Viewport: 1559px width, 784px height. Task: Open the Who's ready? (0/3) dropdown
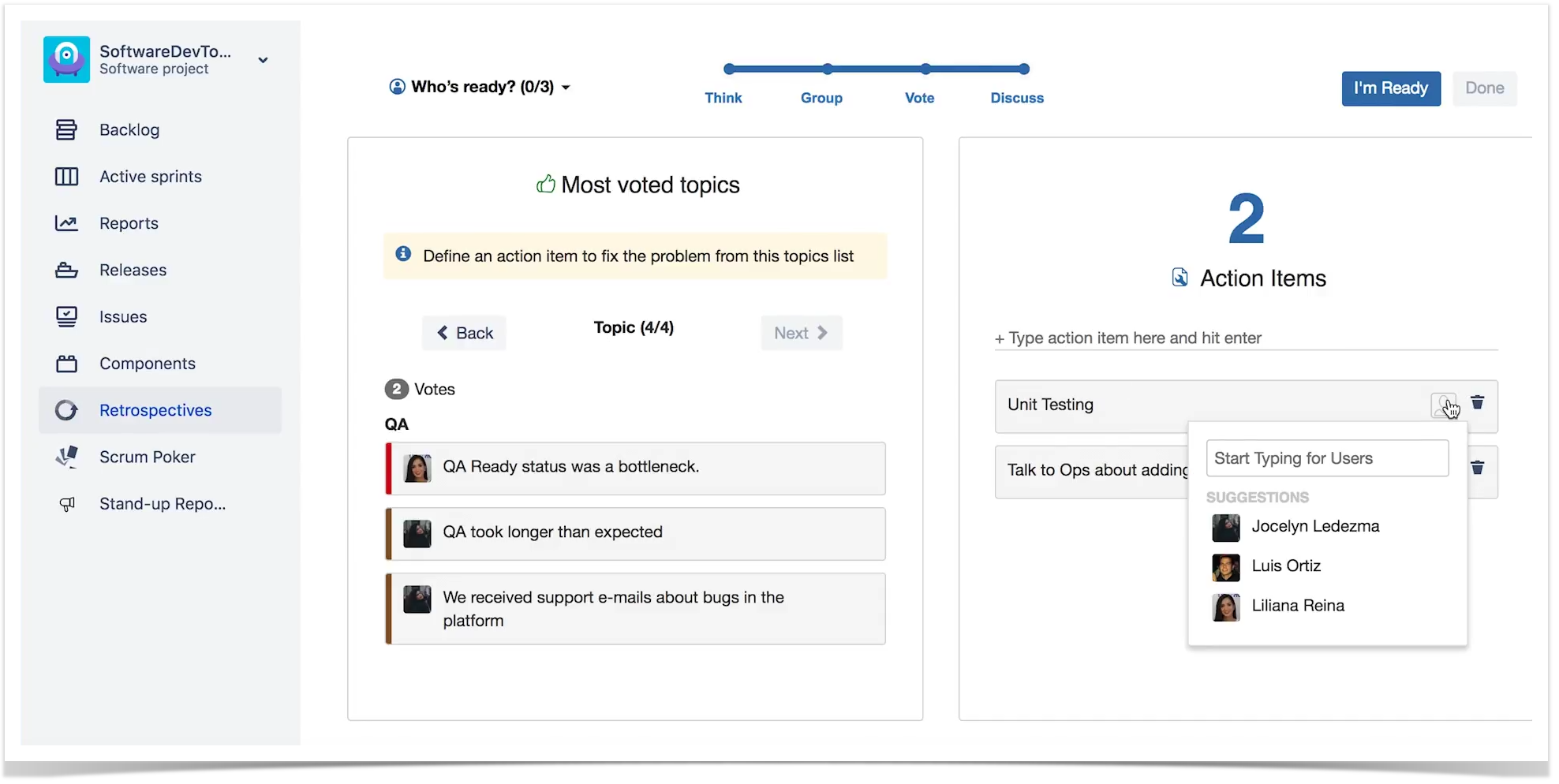(x=480, y=87)
